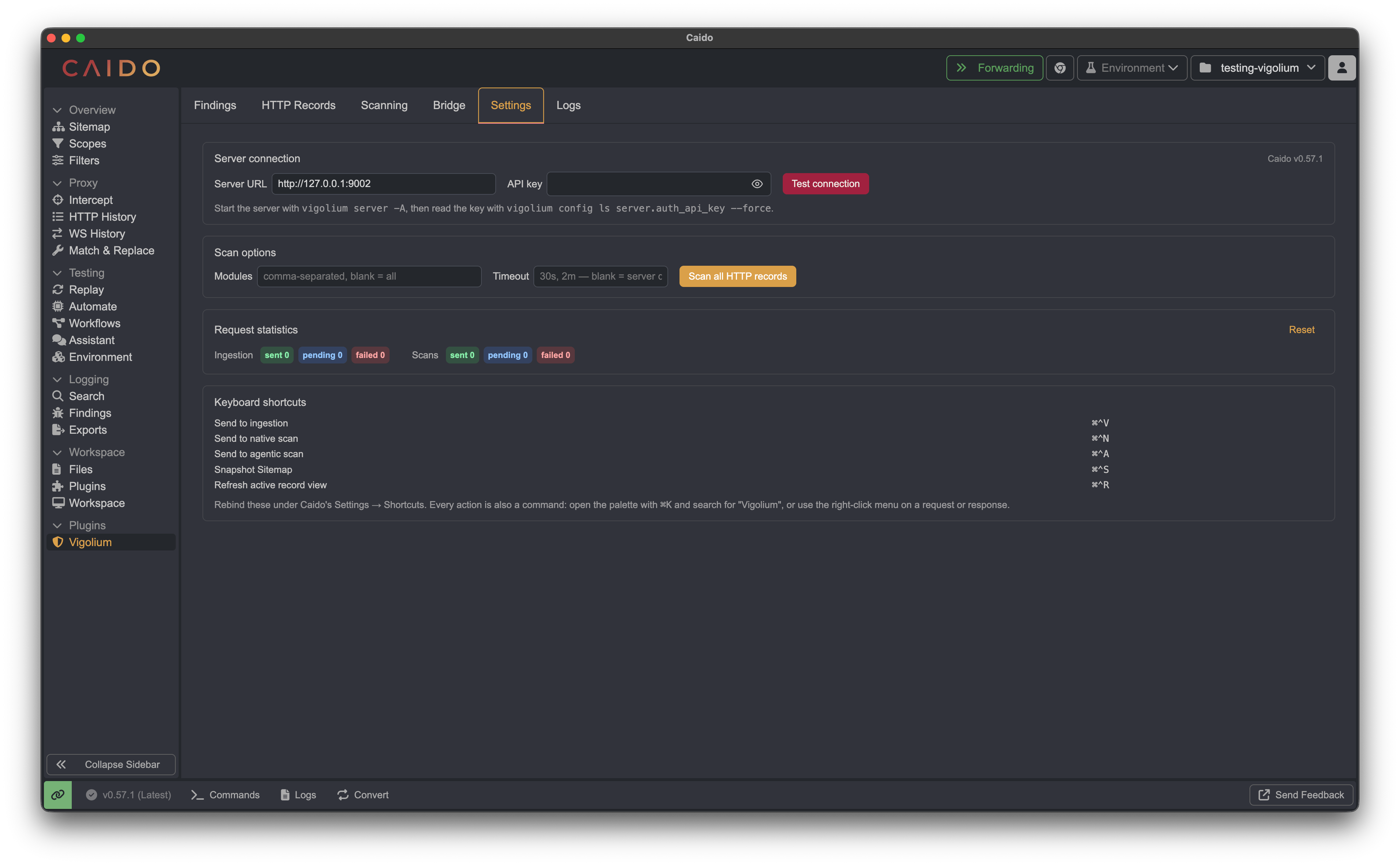Reset the request statistics
Screen dimensions: 1400x866
coord(1302,330)
